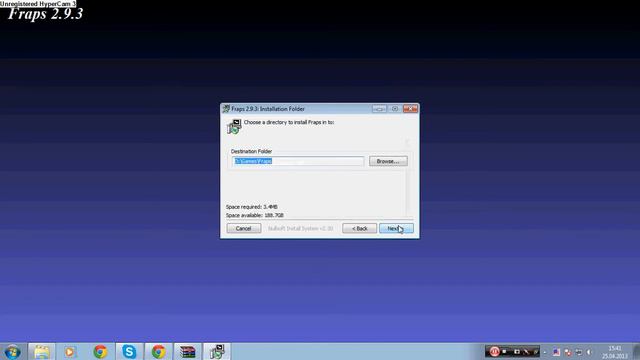The image size is (640, 360).
Task: Open the WinRAR taskbar icon
Action: coord(187,351)
